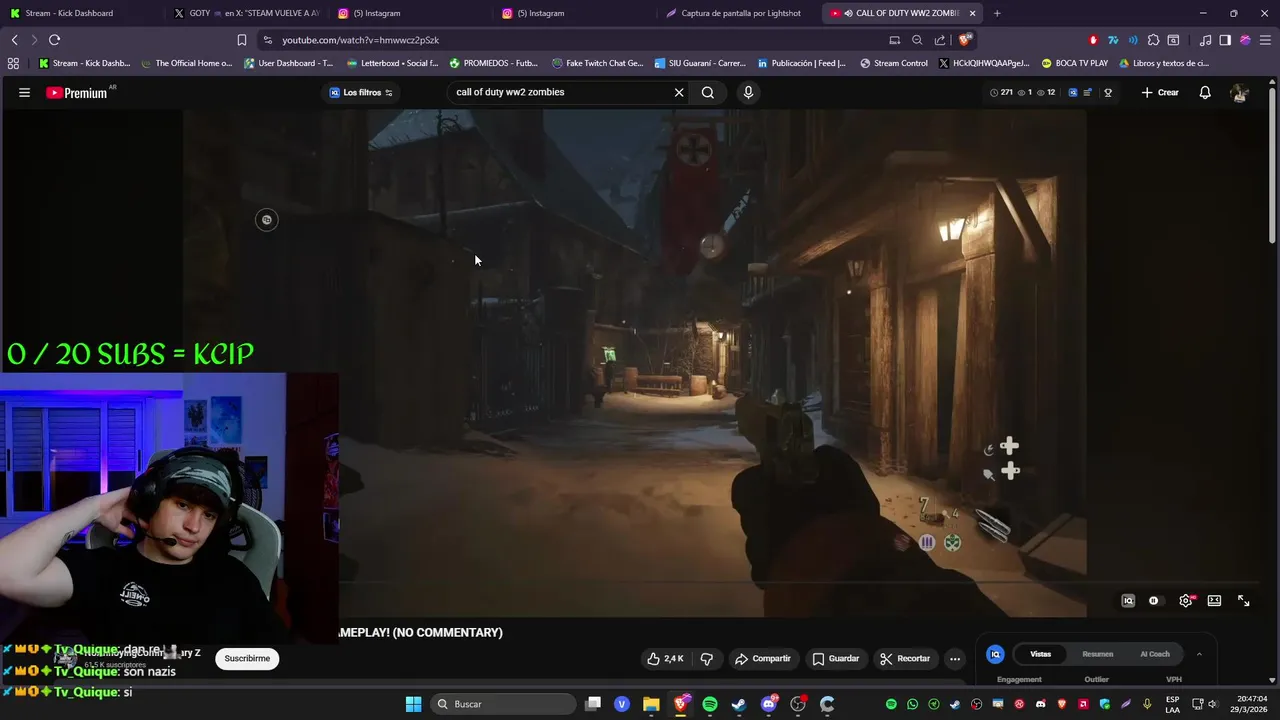Screen dimensions: 1280x720
Task: Open Brave Shields lion icon
Action: click(964, 40)
